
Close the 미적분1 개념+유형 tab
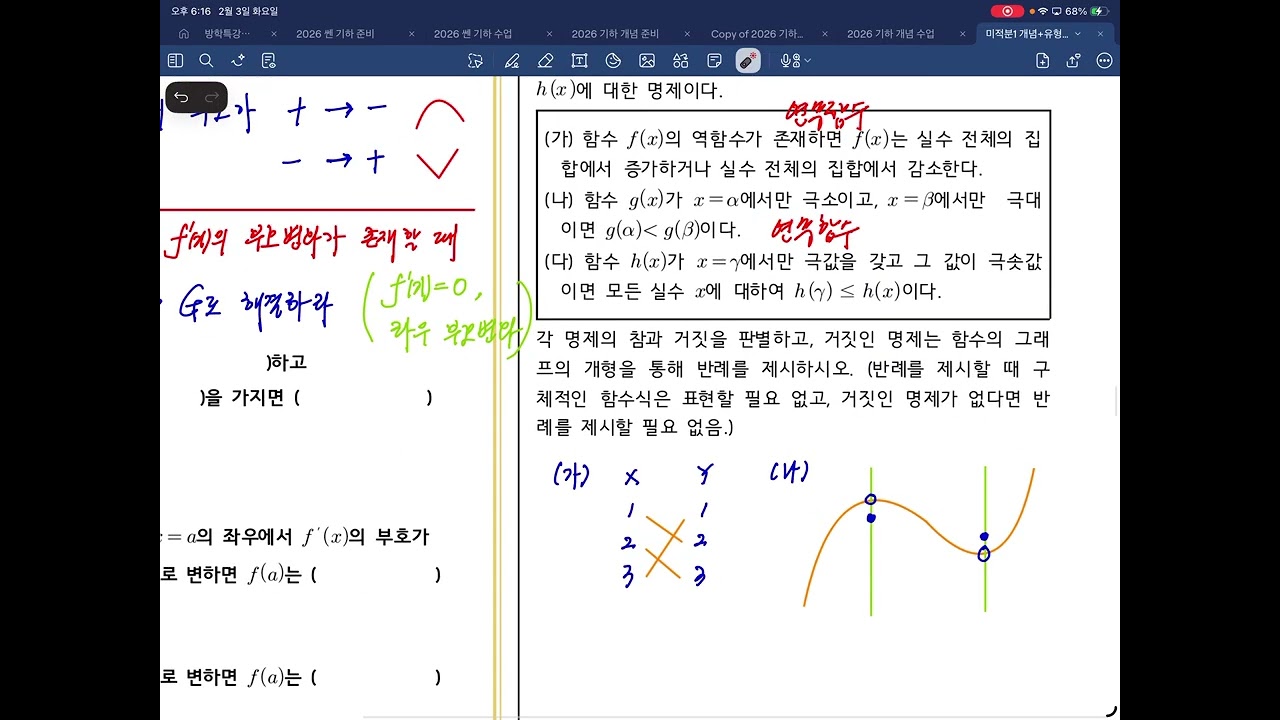point(1101,33)
